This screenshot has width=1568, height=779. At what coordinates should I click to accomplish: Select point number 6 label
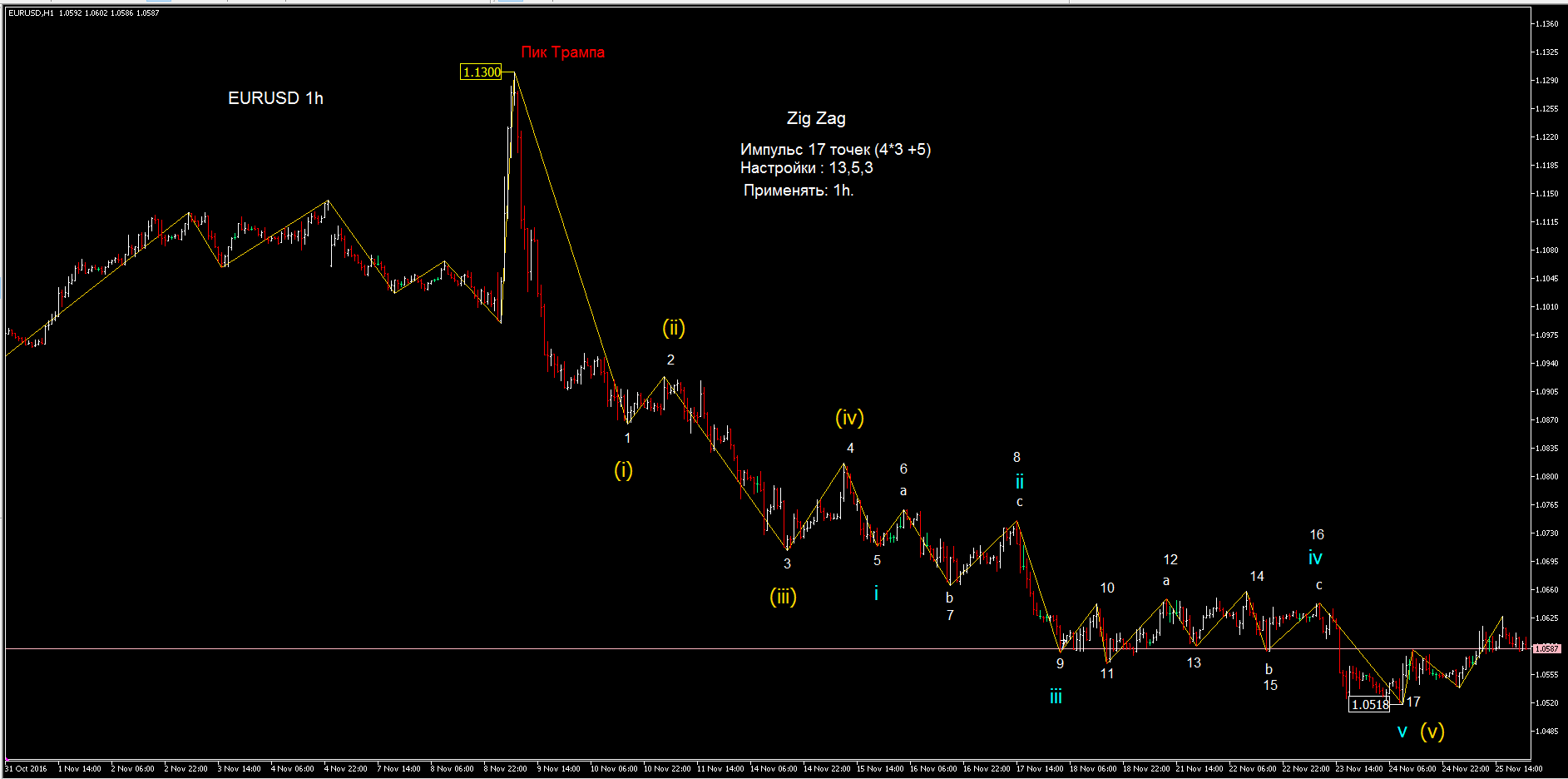pos(903,469)
